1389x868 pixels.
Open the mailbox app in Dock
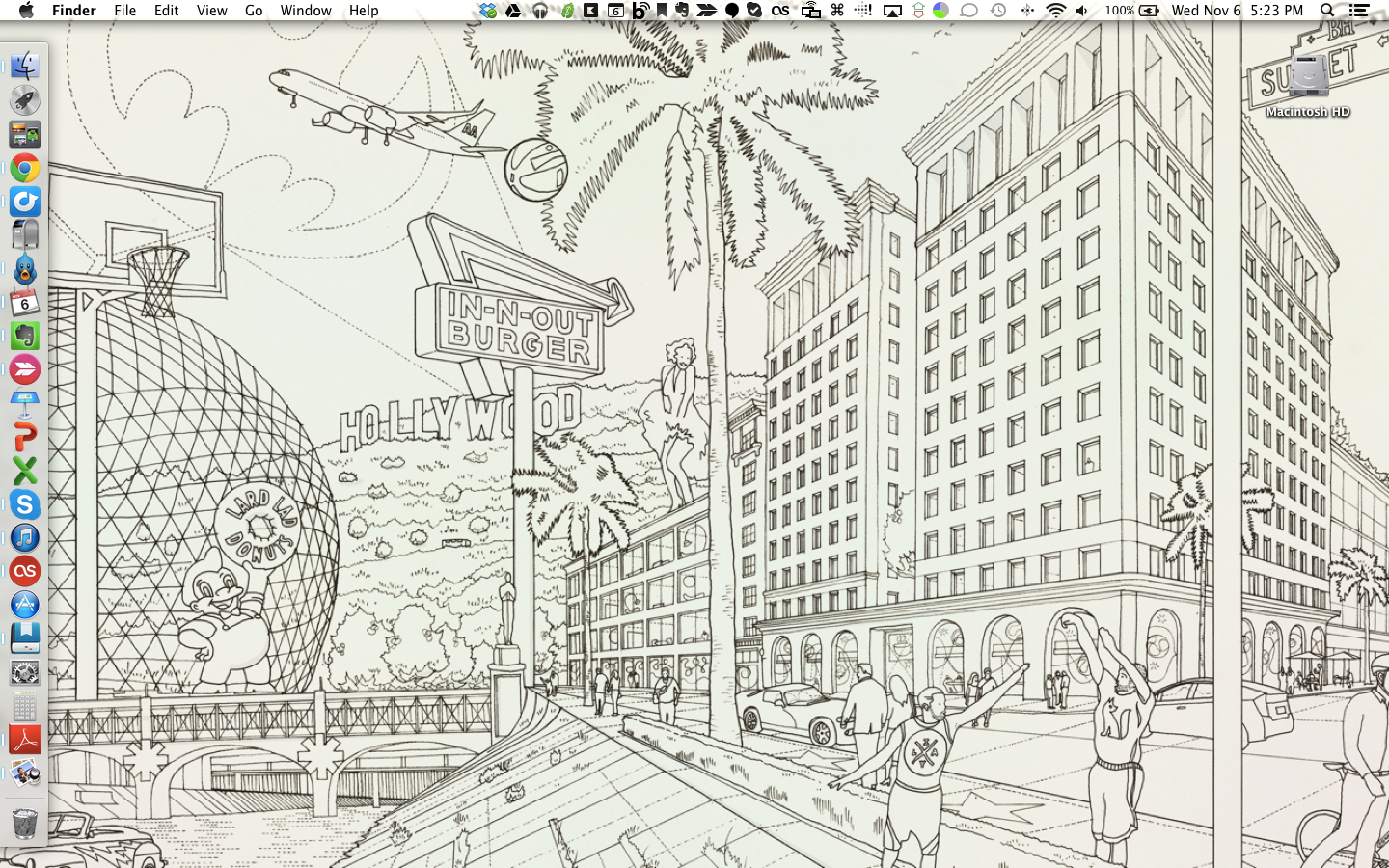click(x=25, y=234)
